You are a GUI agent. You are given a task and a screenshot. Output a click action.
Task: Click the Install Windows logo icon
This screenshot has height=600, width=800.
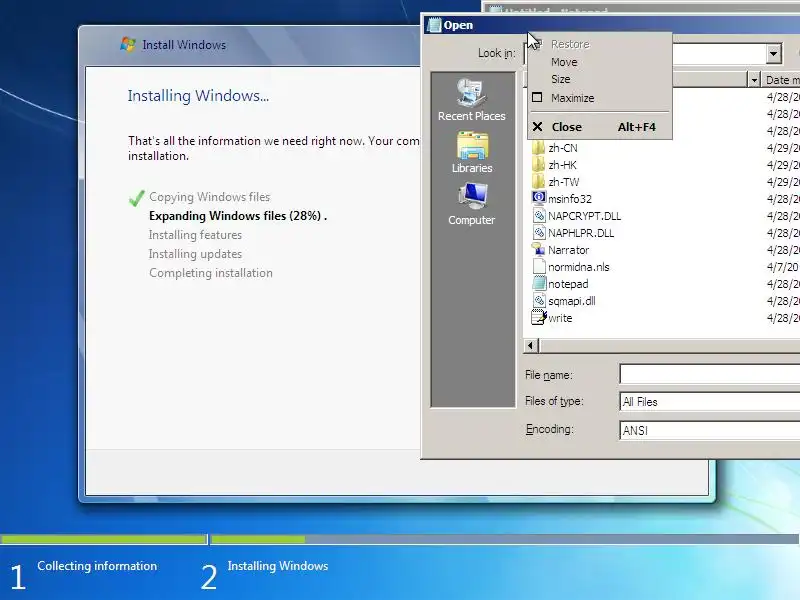click(x=128, y=44)
